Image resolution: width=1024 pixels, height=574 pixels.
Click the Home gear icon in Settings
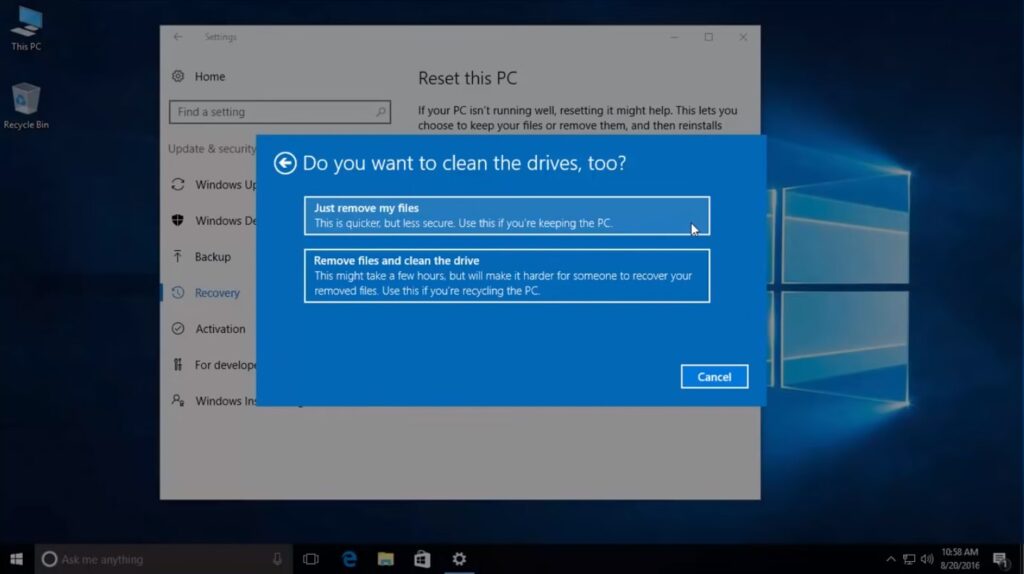[x=178, y=76]
